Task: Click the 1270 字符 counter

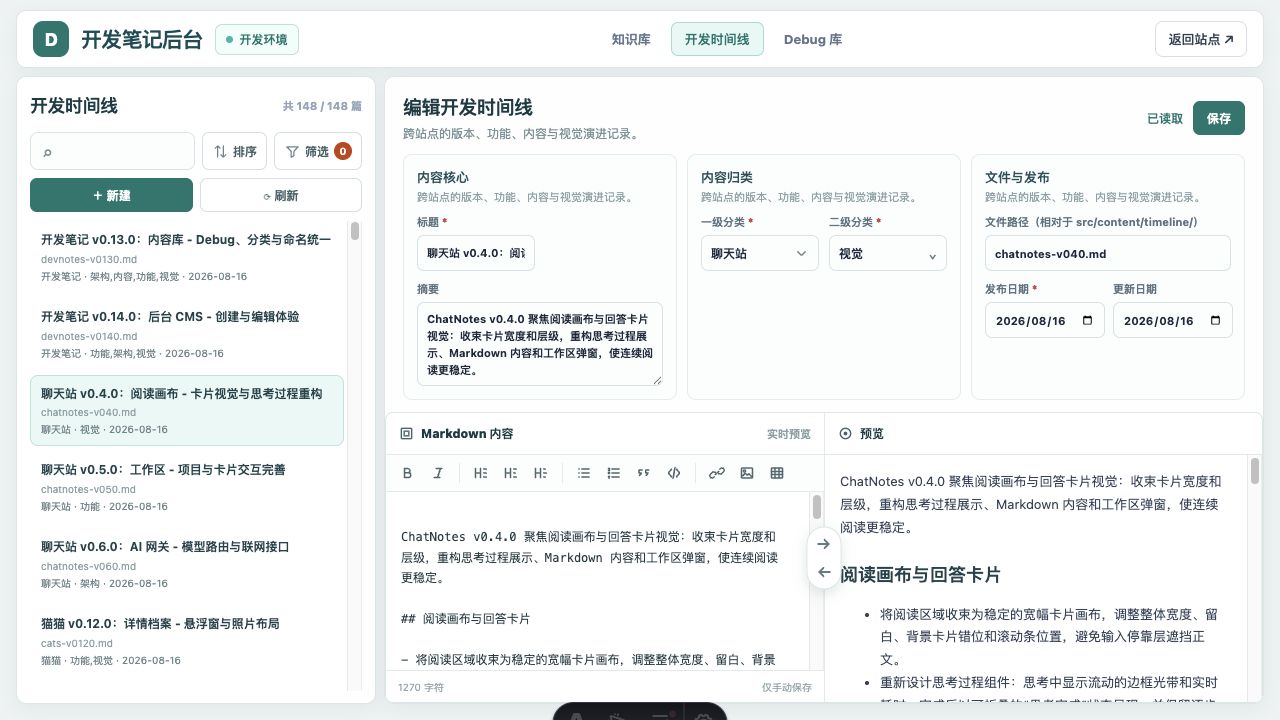Action: click(x=421, y=687)
